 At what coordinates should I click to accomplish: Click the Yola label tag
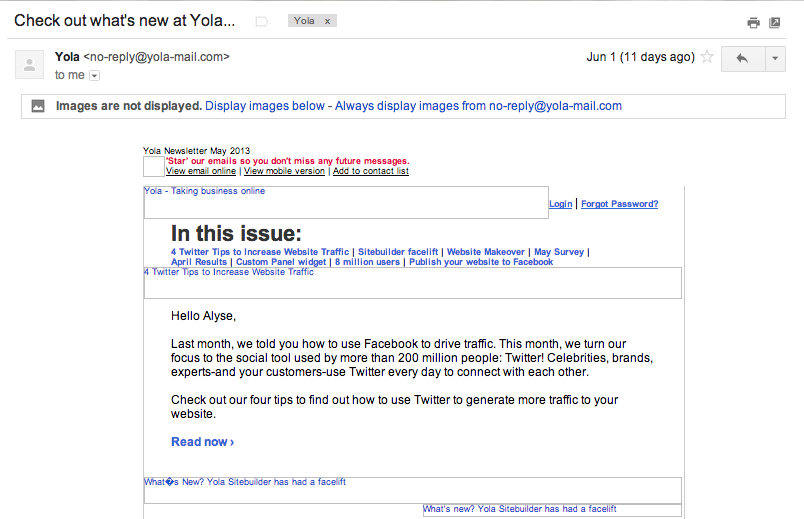point(304,21)
